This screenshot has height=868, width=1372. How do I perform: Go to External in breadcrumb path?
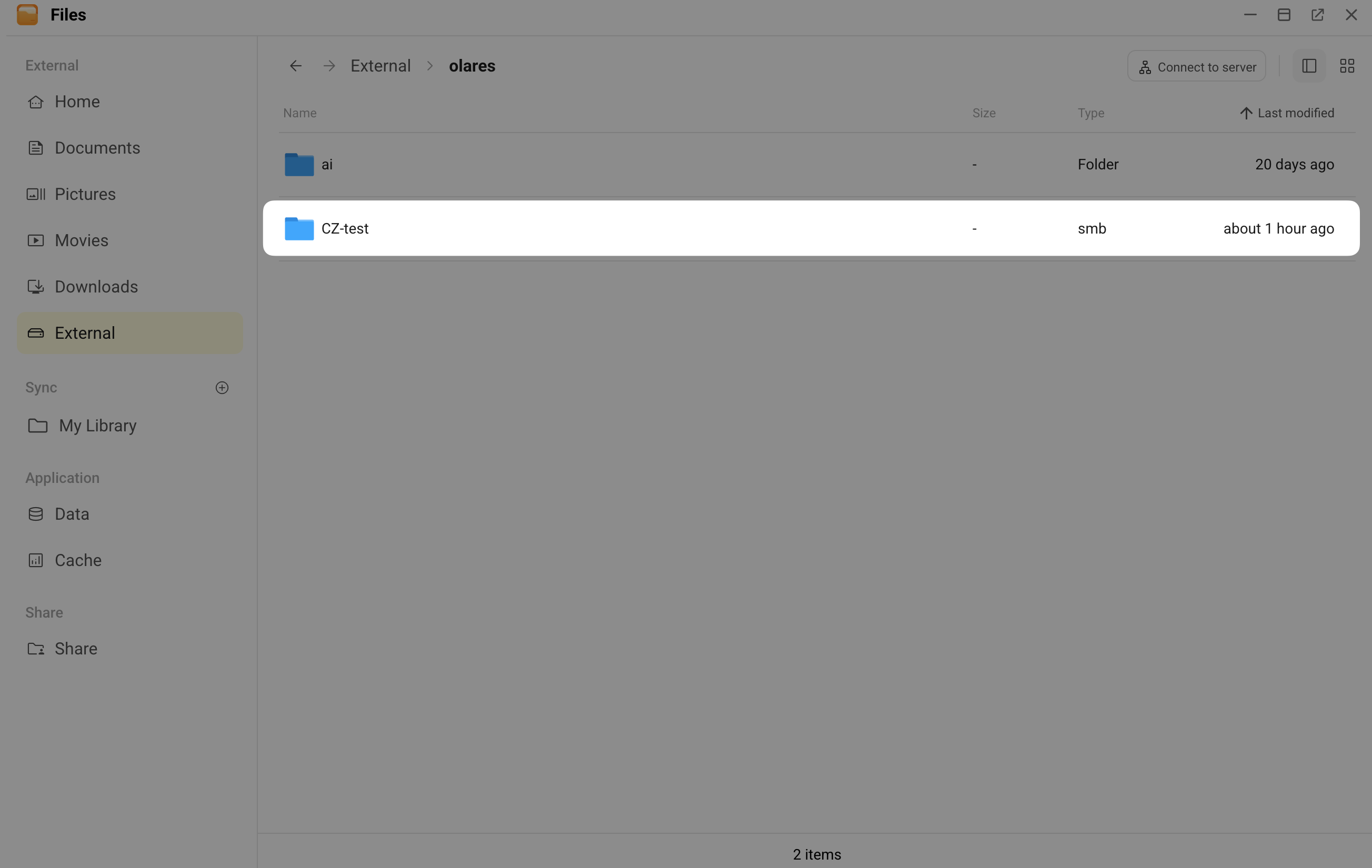380,66
